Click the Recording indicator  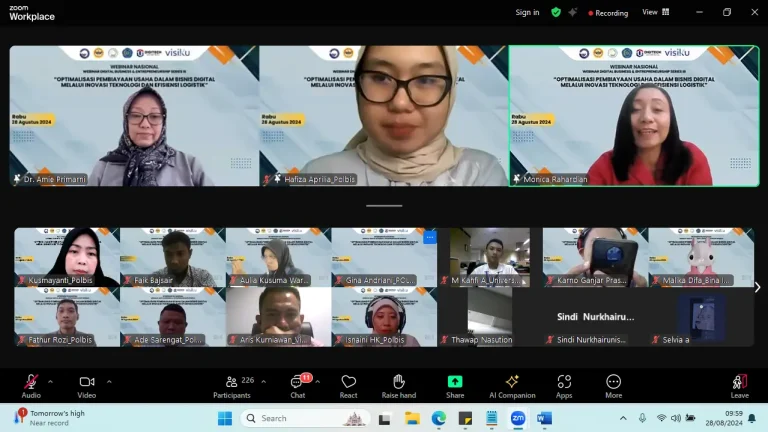coord(608,13)
